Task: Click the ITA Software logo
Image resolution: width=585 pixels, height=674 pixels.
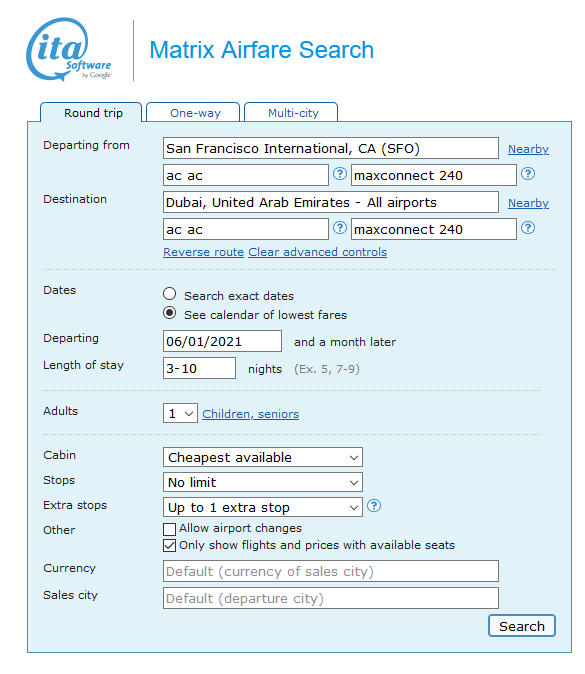Action: [x=69, y=49]
